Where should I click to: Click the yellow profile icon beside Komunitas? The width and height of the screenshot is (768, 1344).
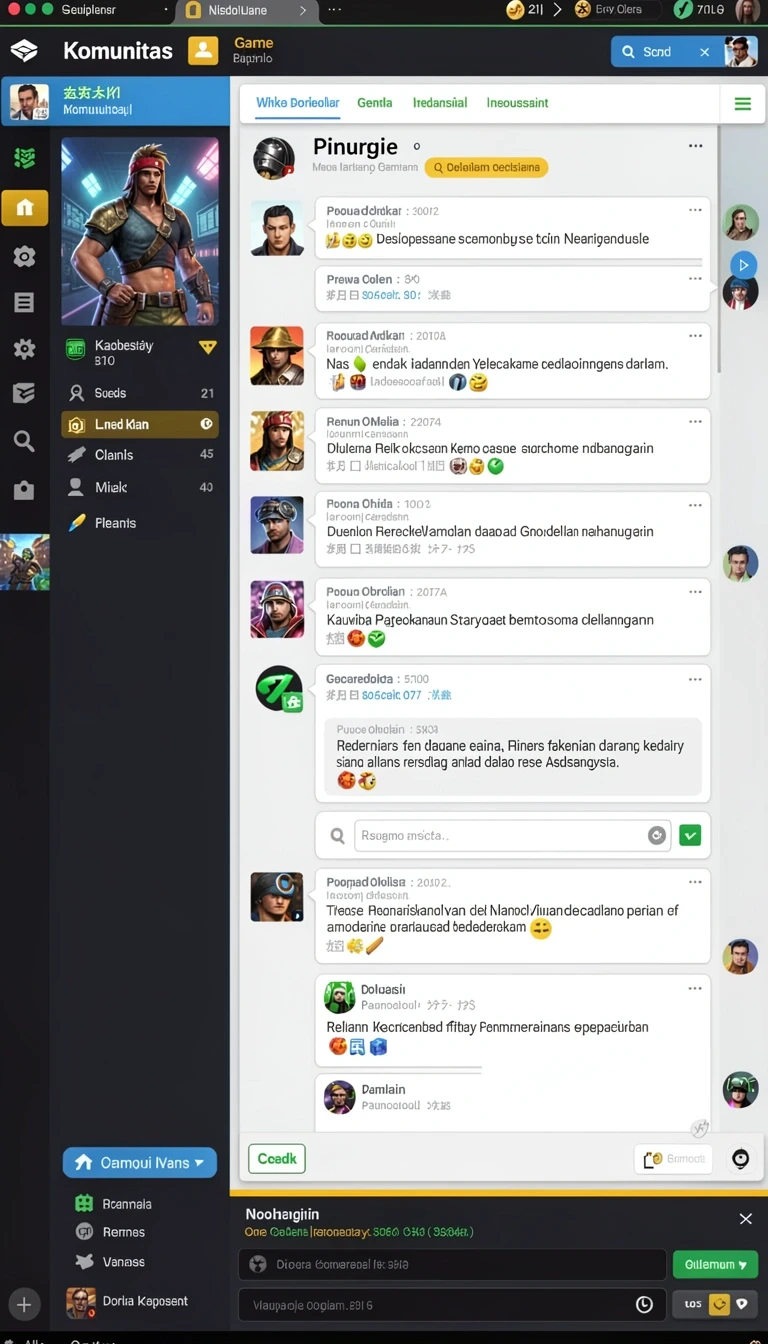tap(203, 51)
